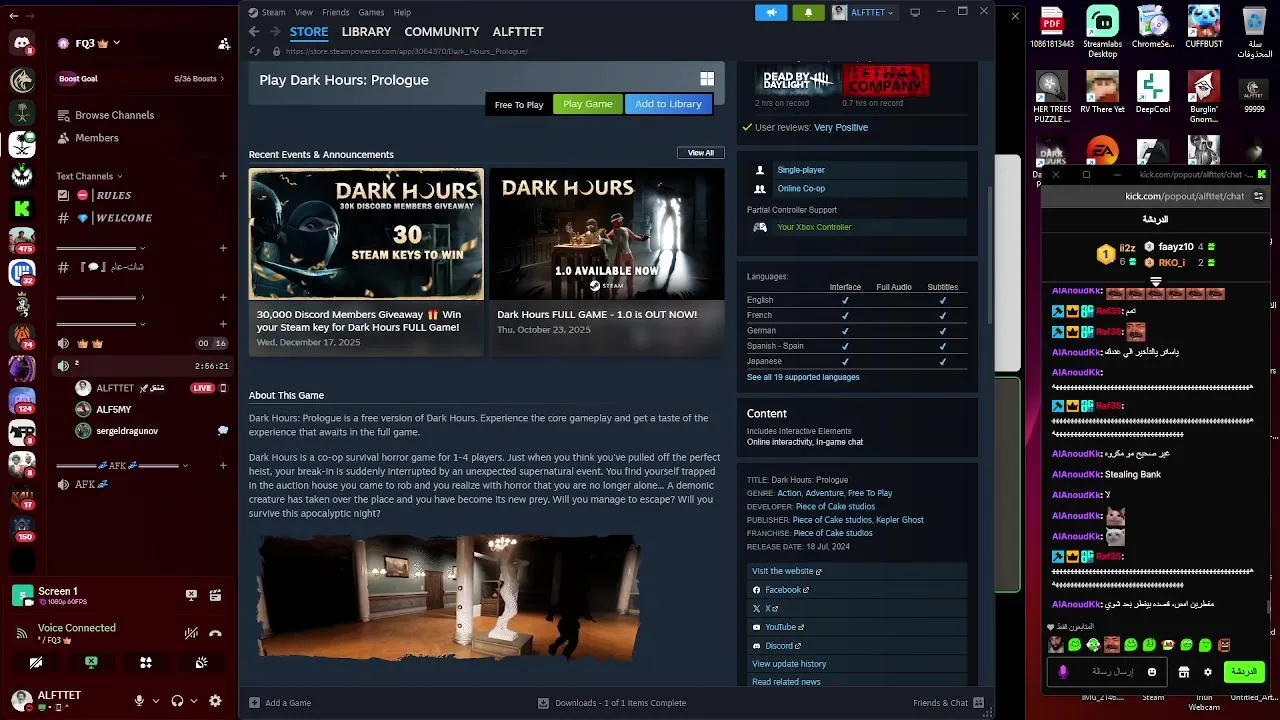Go back in the Steam store
Screen dimensions: 1280x720
click(x=254, y=32)
